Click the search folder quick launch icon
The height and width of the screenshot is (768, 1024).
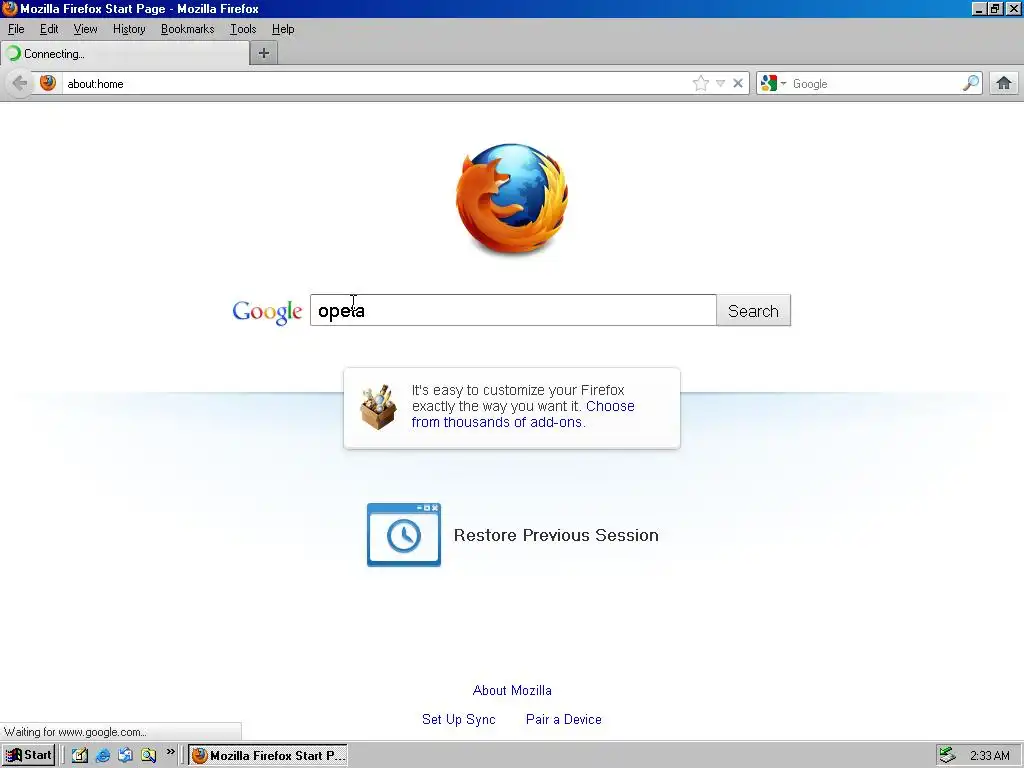(x=148, y=755)
